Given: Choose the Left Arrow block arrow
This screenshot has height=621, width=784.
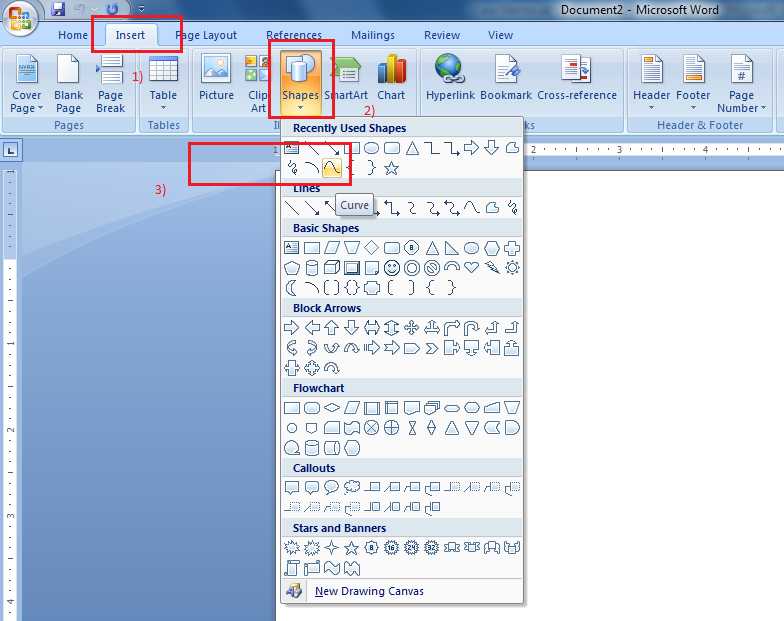Looking at the screenshot, I should point(312,328).
